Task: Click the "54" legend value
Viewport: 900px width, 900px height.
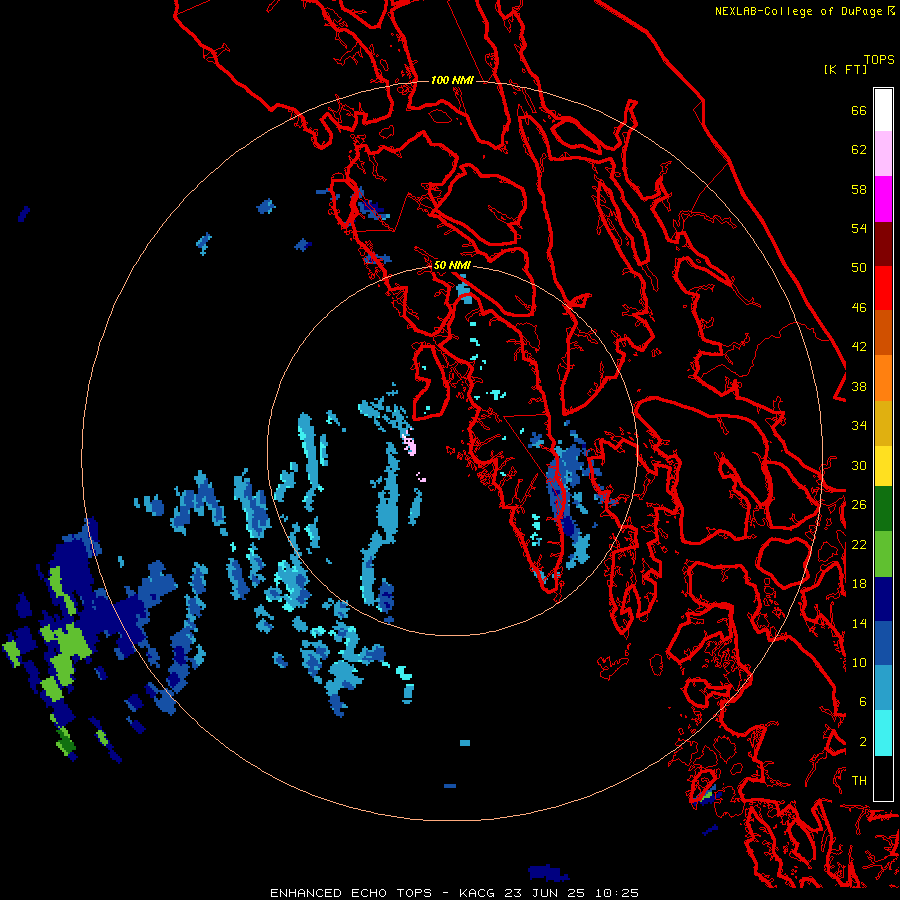Action: pyautogui.click(x=859, y=228)
